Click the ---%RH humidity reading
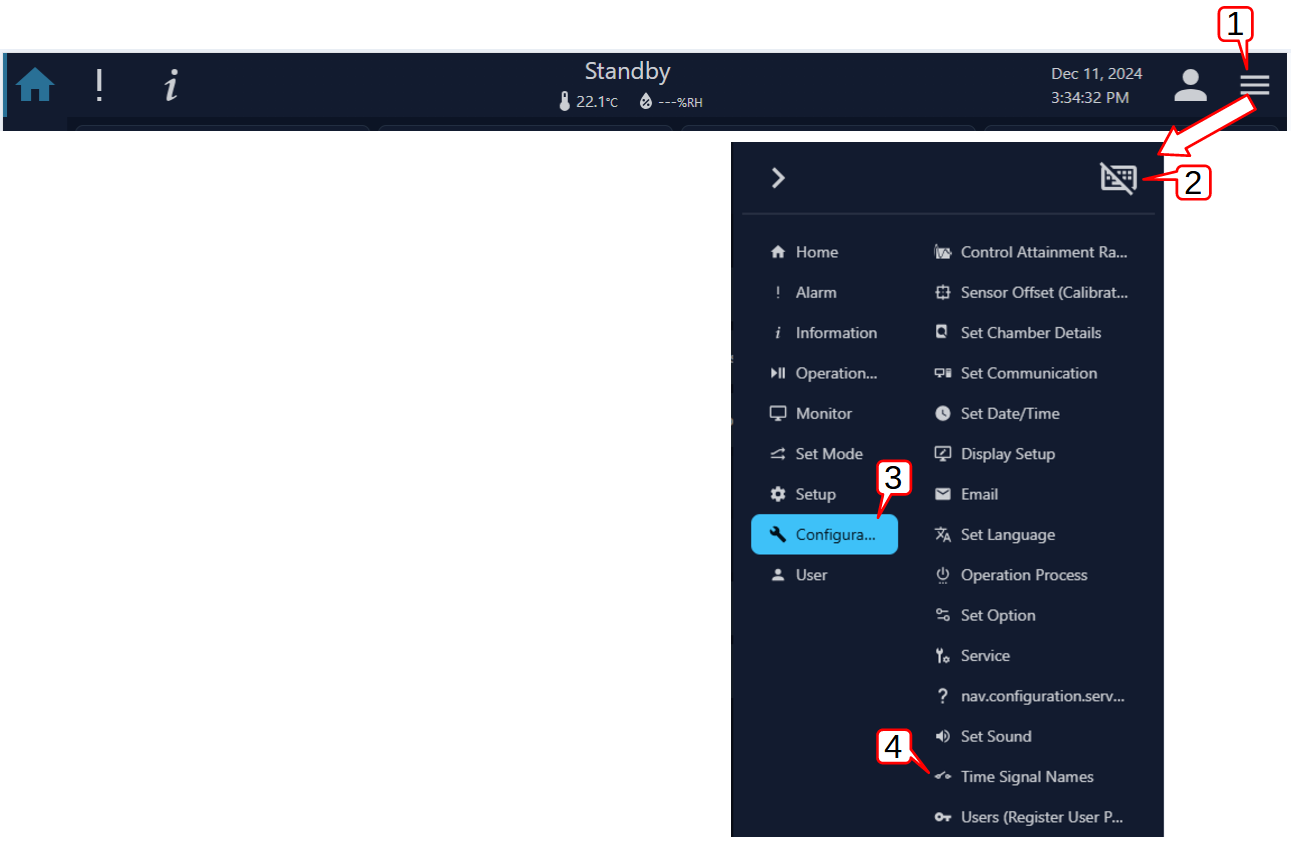 (x=680, y=102)
